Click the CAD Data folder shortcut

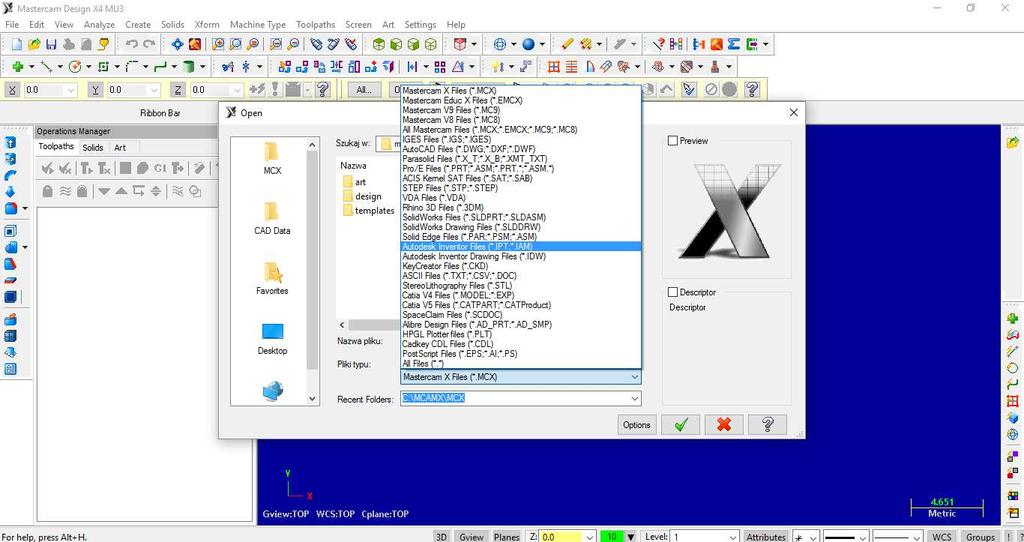272,219
